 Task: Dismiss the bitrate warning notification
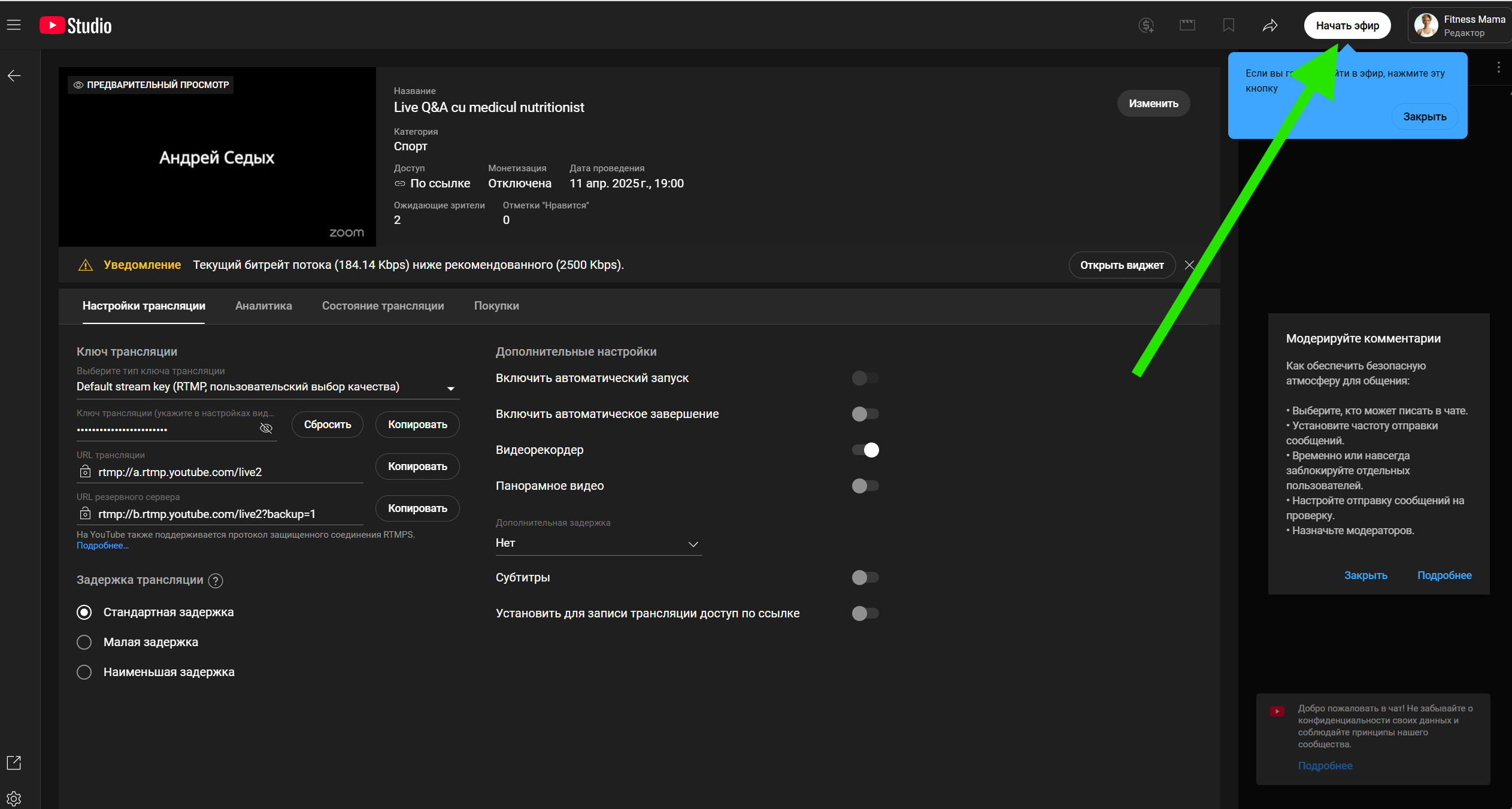(x=1189, y=265)
